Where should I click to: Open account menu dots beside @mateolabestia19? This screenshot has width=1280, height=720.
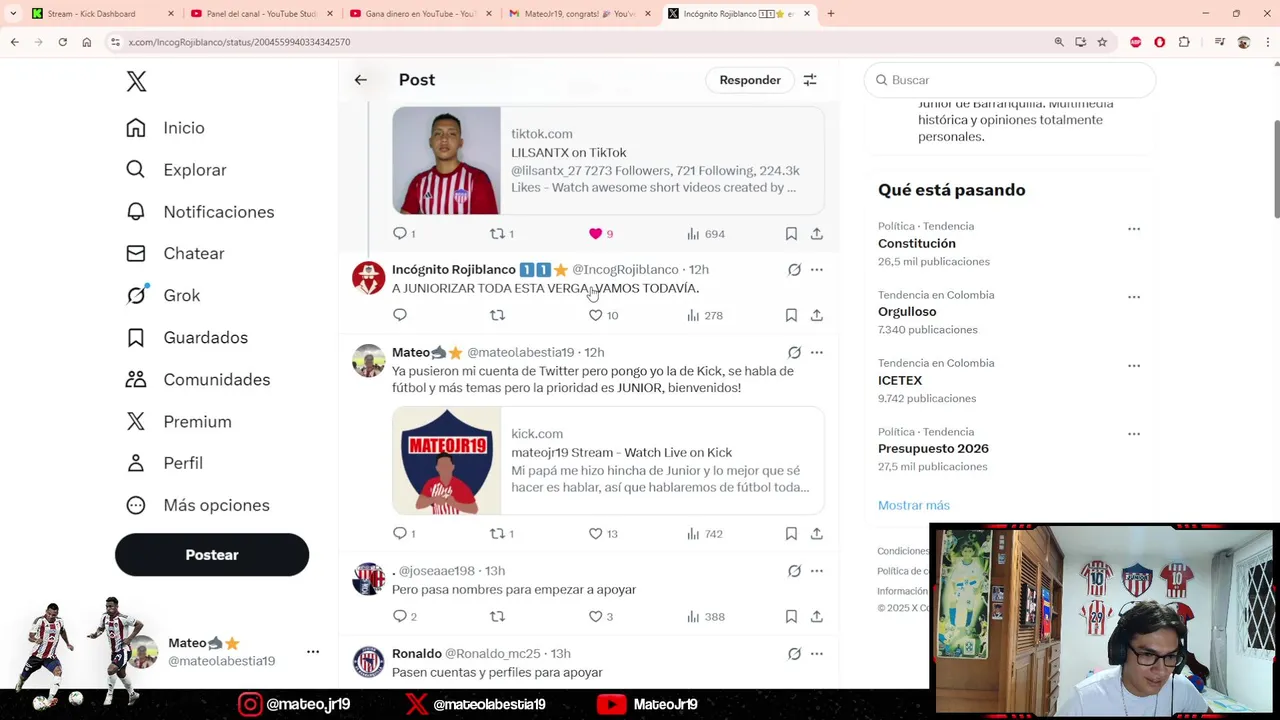point(313,652)
